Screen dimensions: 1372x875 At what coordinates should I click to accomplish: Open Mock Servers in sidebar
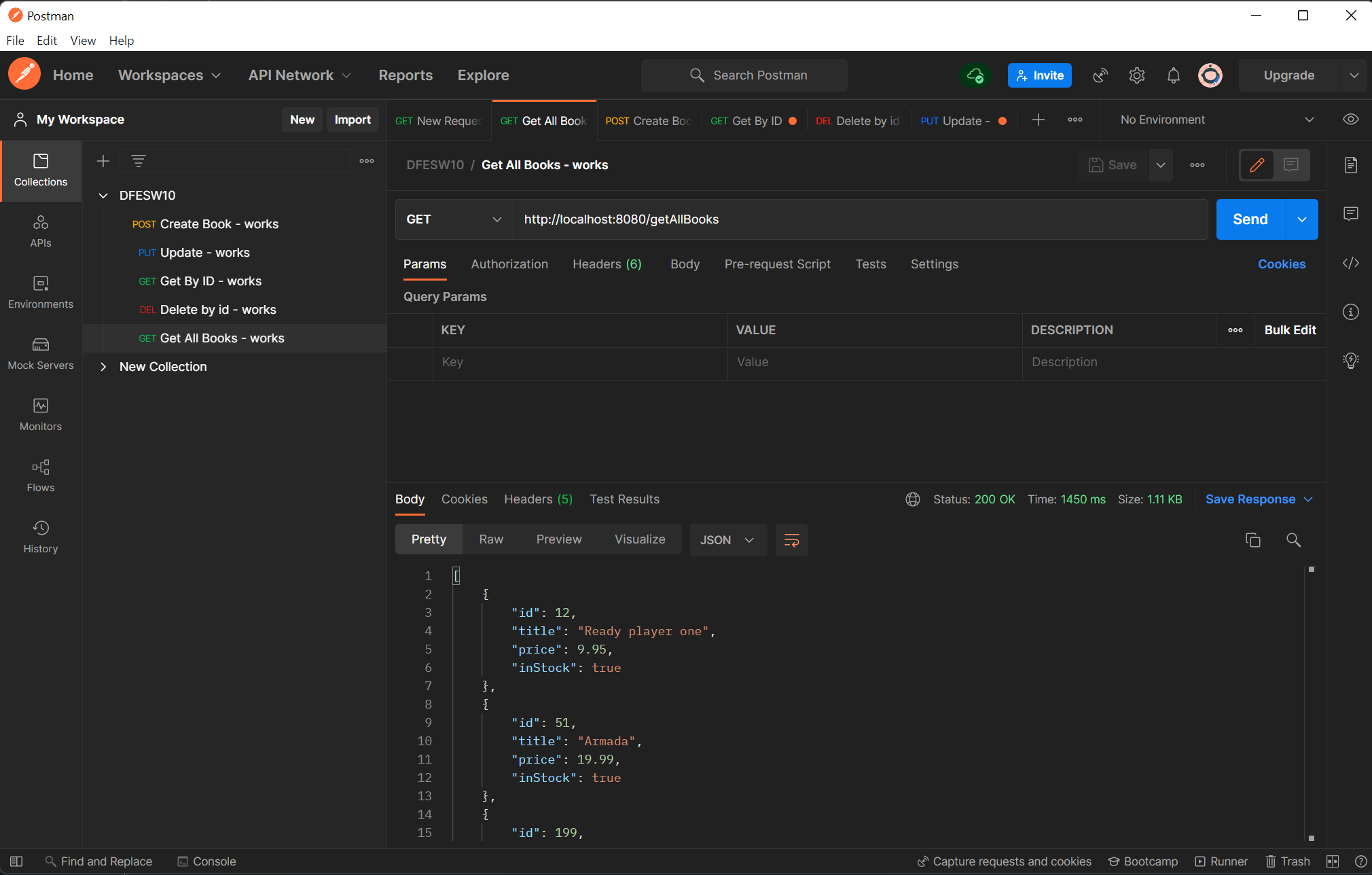point(41,354)
